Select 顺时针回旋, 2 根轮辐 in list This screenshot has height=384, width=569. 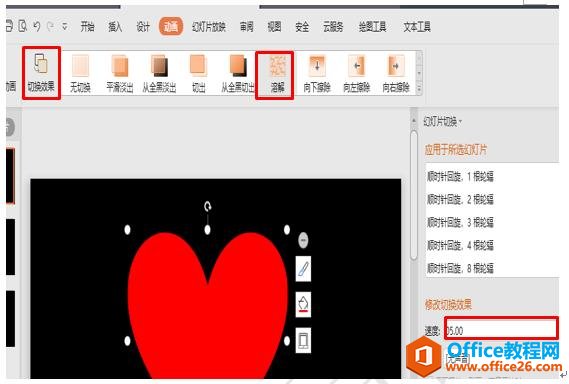point(492,199)
